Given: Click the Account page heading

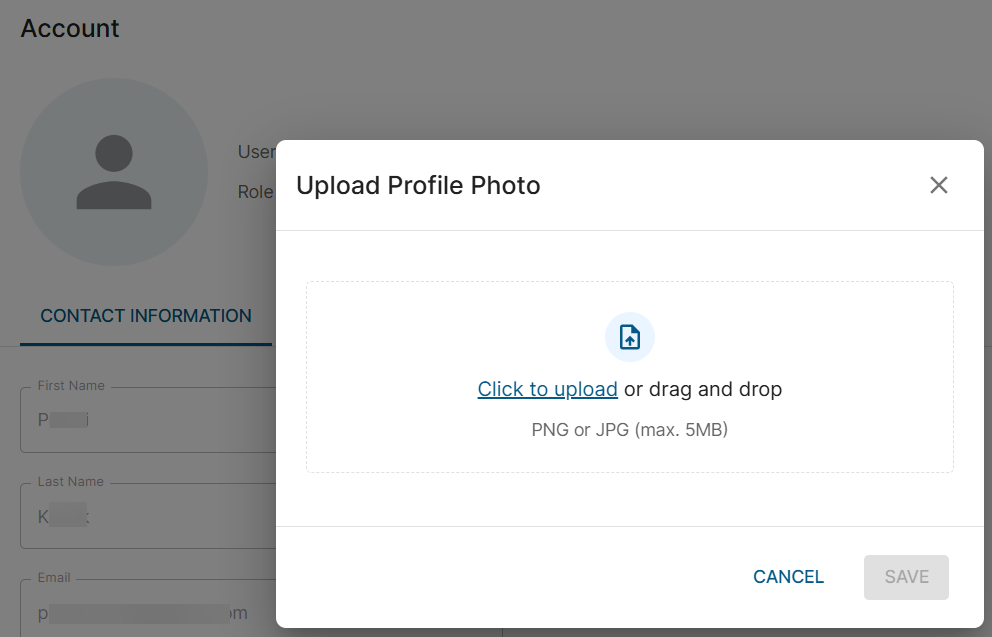Looking at the screenshot, I should [70, 28].
